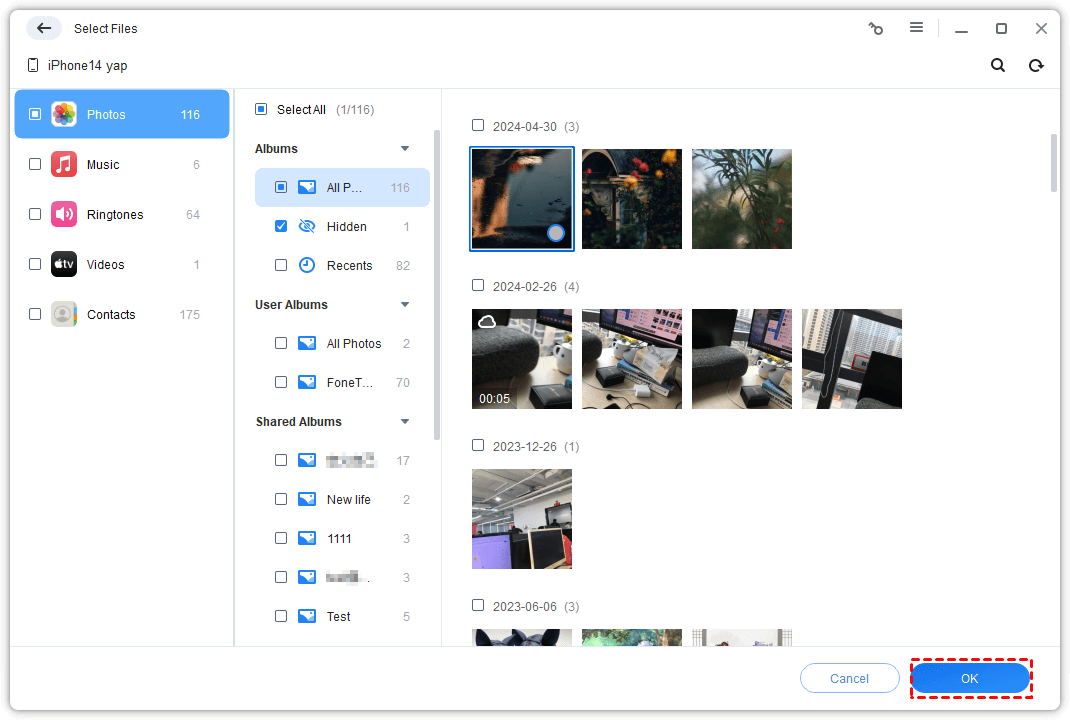Click the back arrow button
This screenshot has width=1070, height=720.
[x=44, y=28]
